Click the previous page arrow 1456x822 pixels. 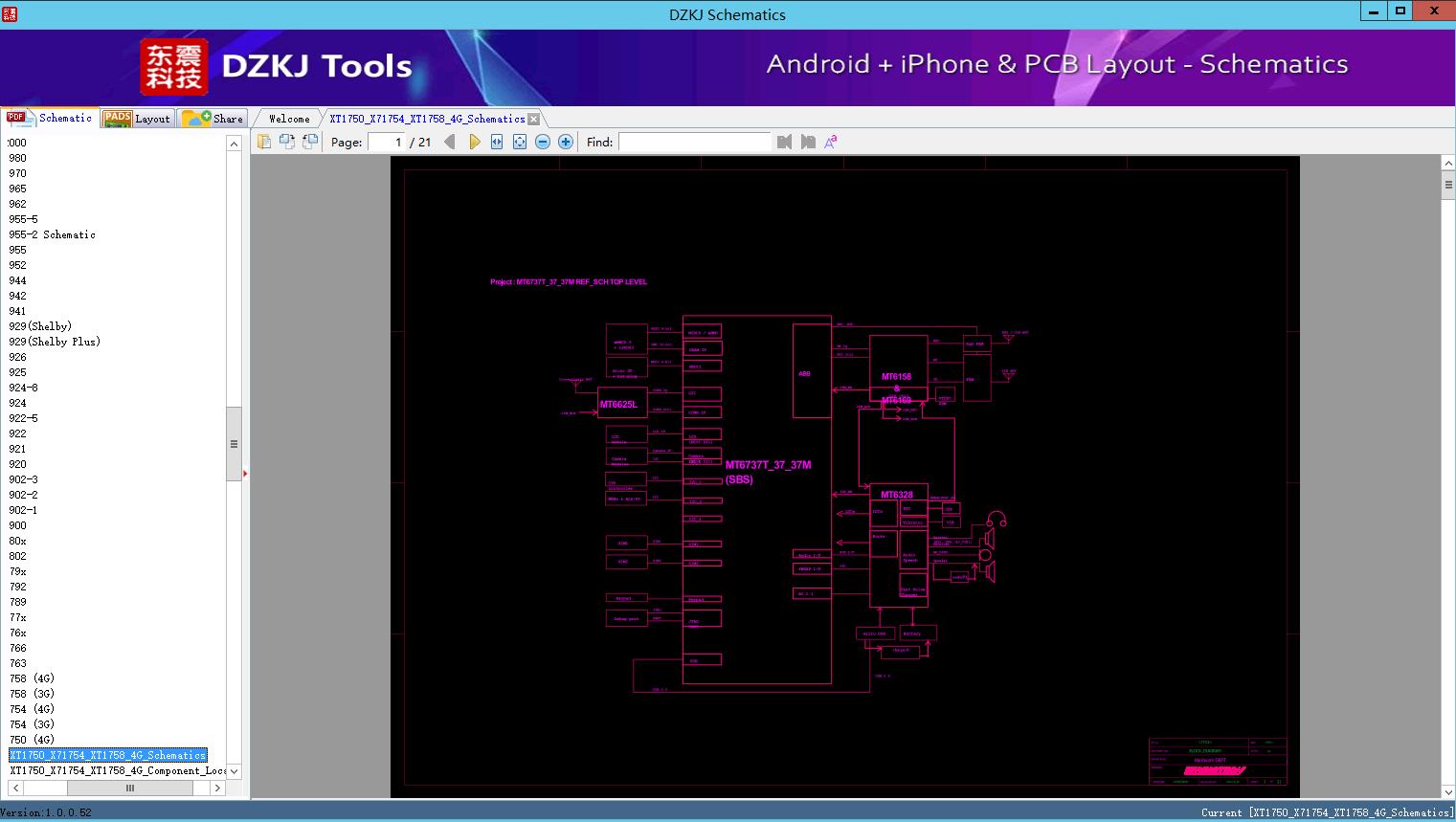click(x=450, y=142)
